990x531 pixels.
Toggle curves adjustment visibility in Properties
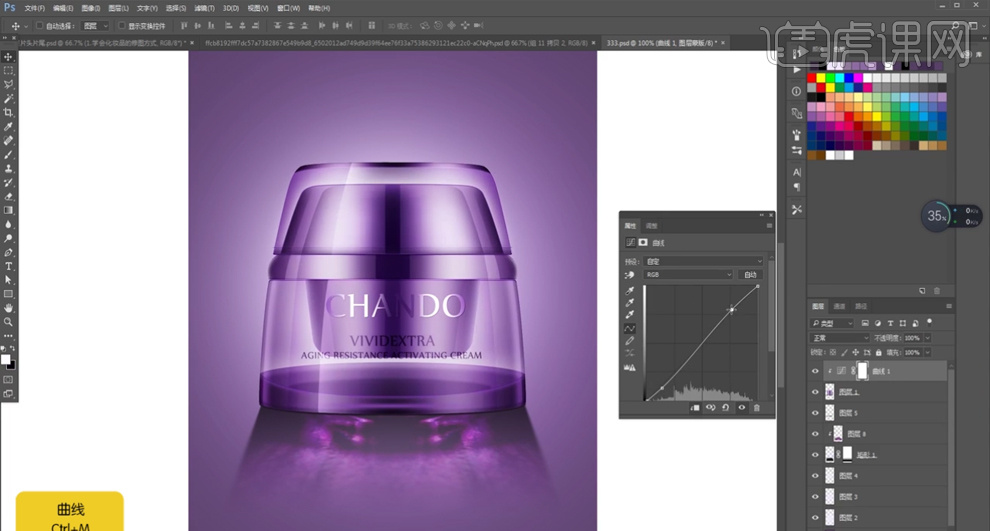coord(742,408)
